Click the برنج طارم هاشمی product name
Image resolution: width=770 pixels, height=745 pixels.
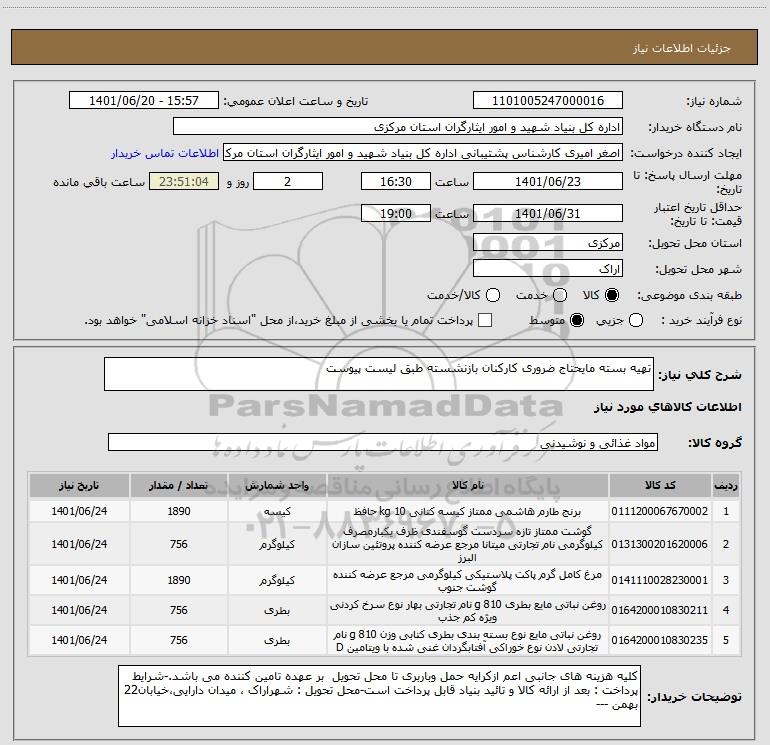468,511
